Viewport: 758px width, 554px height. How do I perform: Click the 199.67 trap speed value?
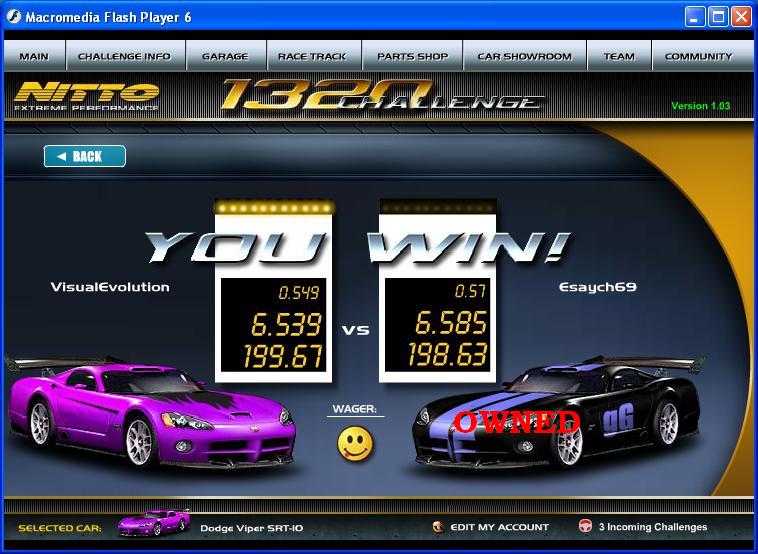[283, 356]
